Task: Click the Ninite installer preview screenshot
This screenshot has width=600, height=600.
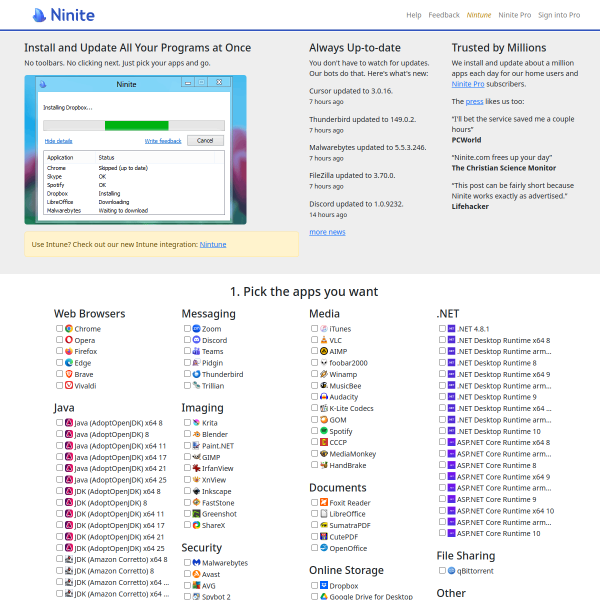Action: click(138, 150)
